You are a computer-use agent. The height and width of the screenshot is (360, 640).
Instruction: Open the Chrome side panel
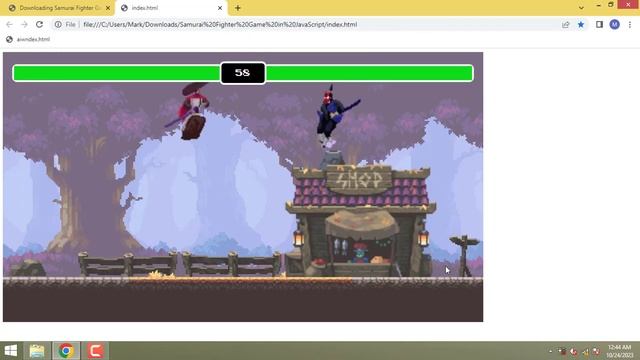coord(599,24)
